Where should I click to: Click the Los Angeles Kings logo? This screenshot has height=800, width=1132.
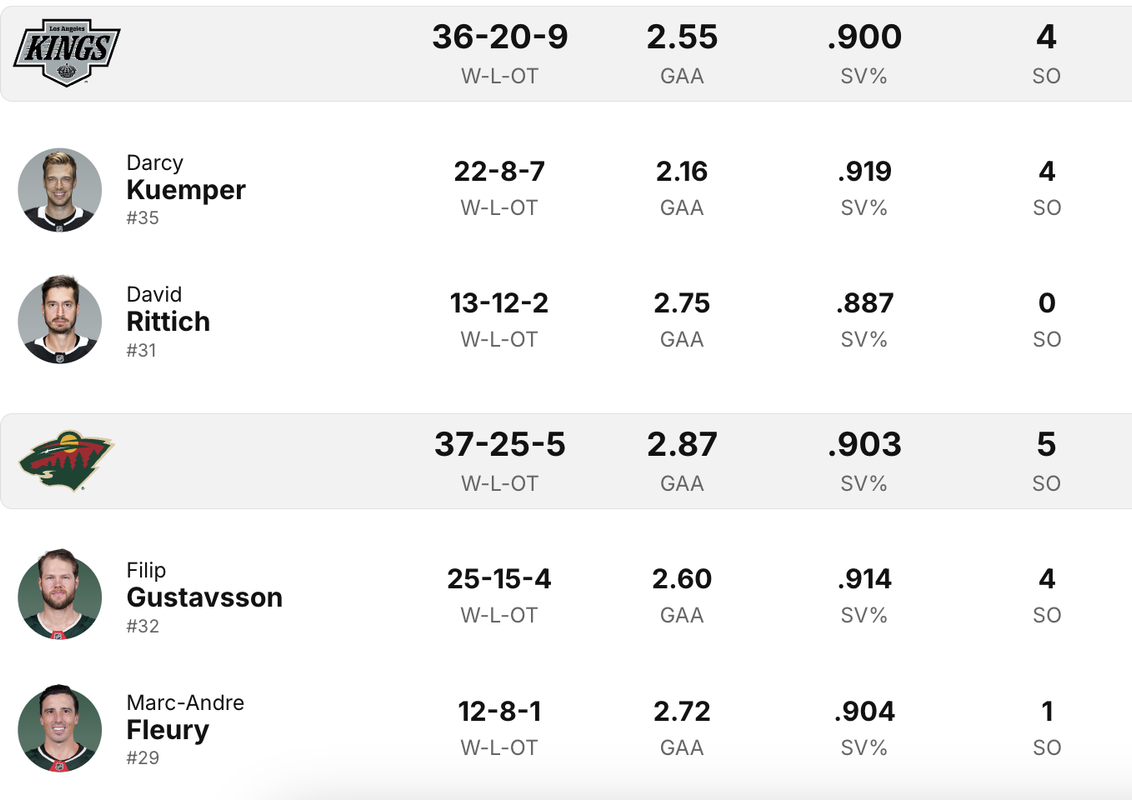66,53
